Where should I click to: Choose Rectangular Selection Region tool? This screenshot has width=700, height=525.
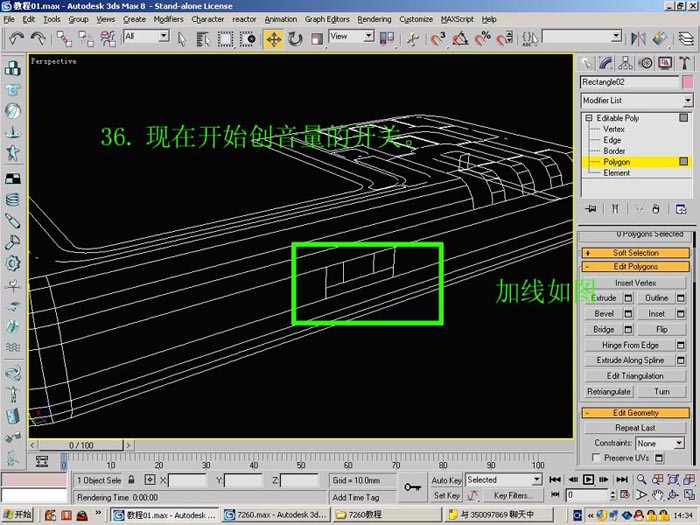click(225, 39)
